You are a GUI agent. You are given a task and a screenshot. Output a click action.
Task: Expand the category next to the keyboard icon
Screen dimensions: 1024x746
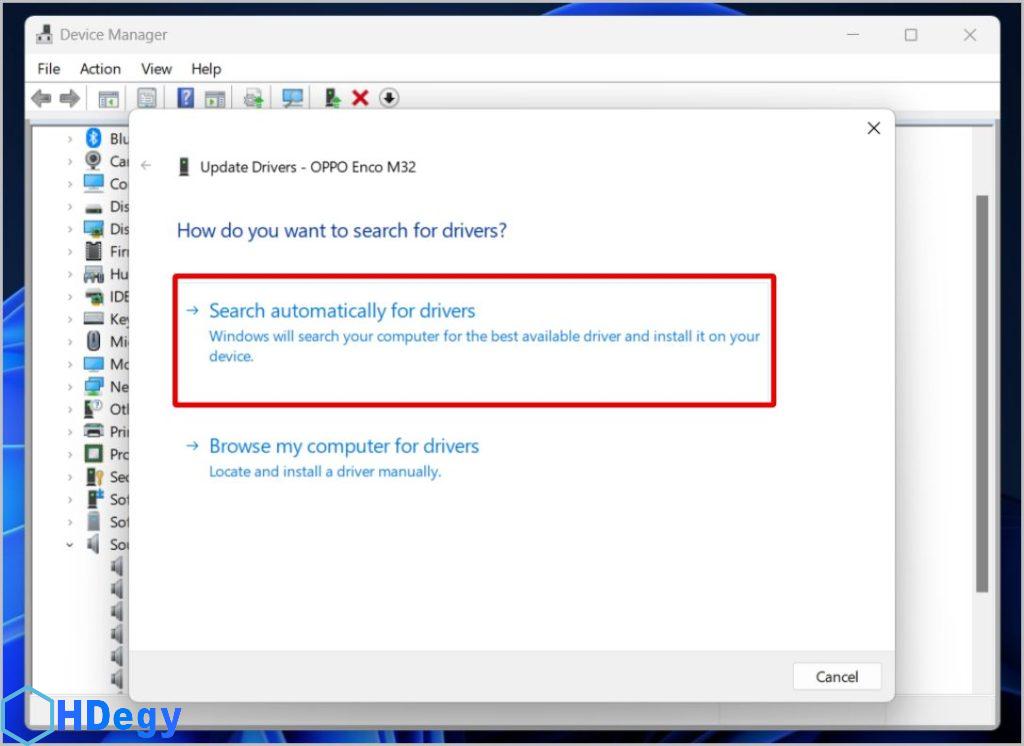[70, 319]
